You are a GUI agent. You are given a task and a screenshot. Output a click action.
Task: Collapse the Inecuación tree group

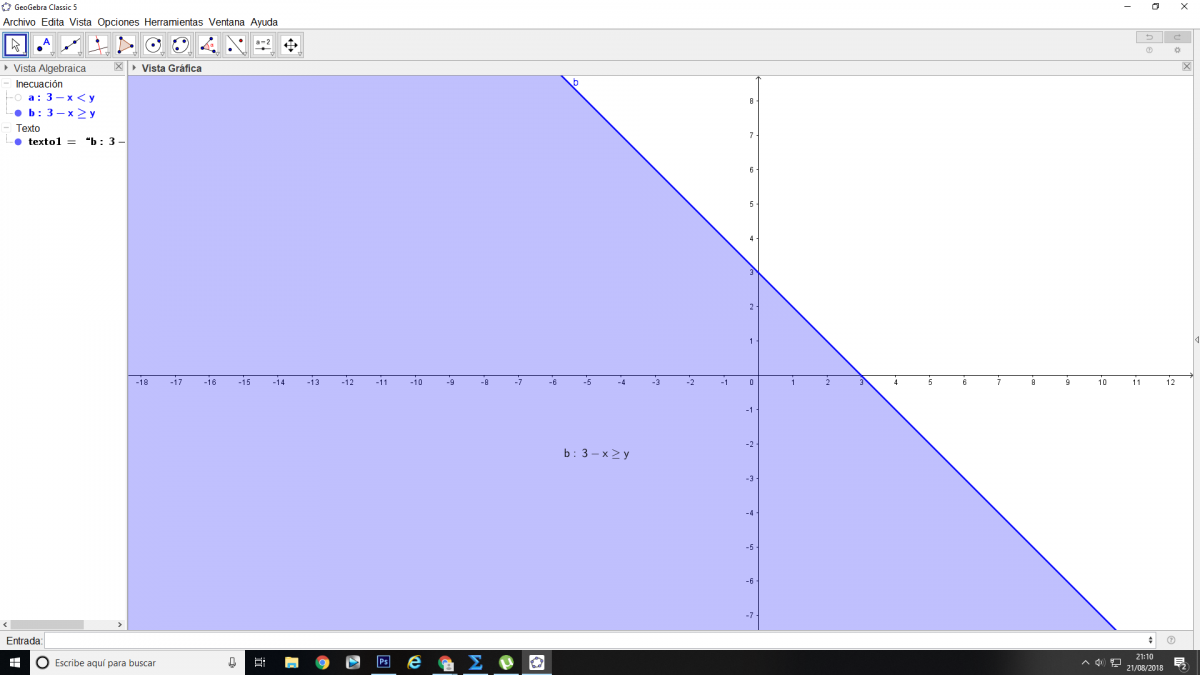tap(7, 84)
